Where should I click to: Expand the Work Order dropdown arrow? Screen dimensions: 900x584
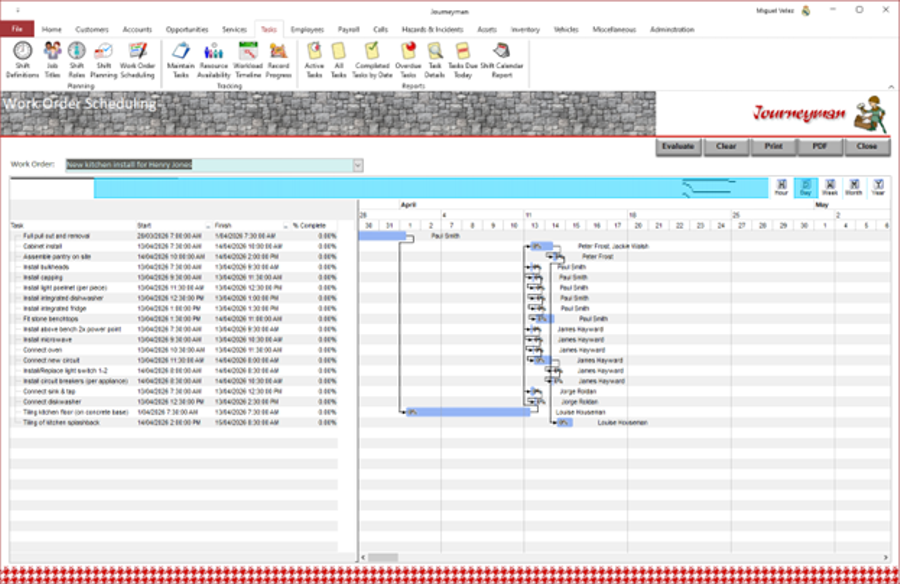358,165
